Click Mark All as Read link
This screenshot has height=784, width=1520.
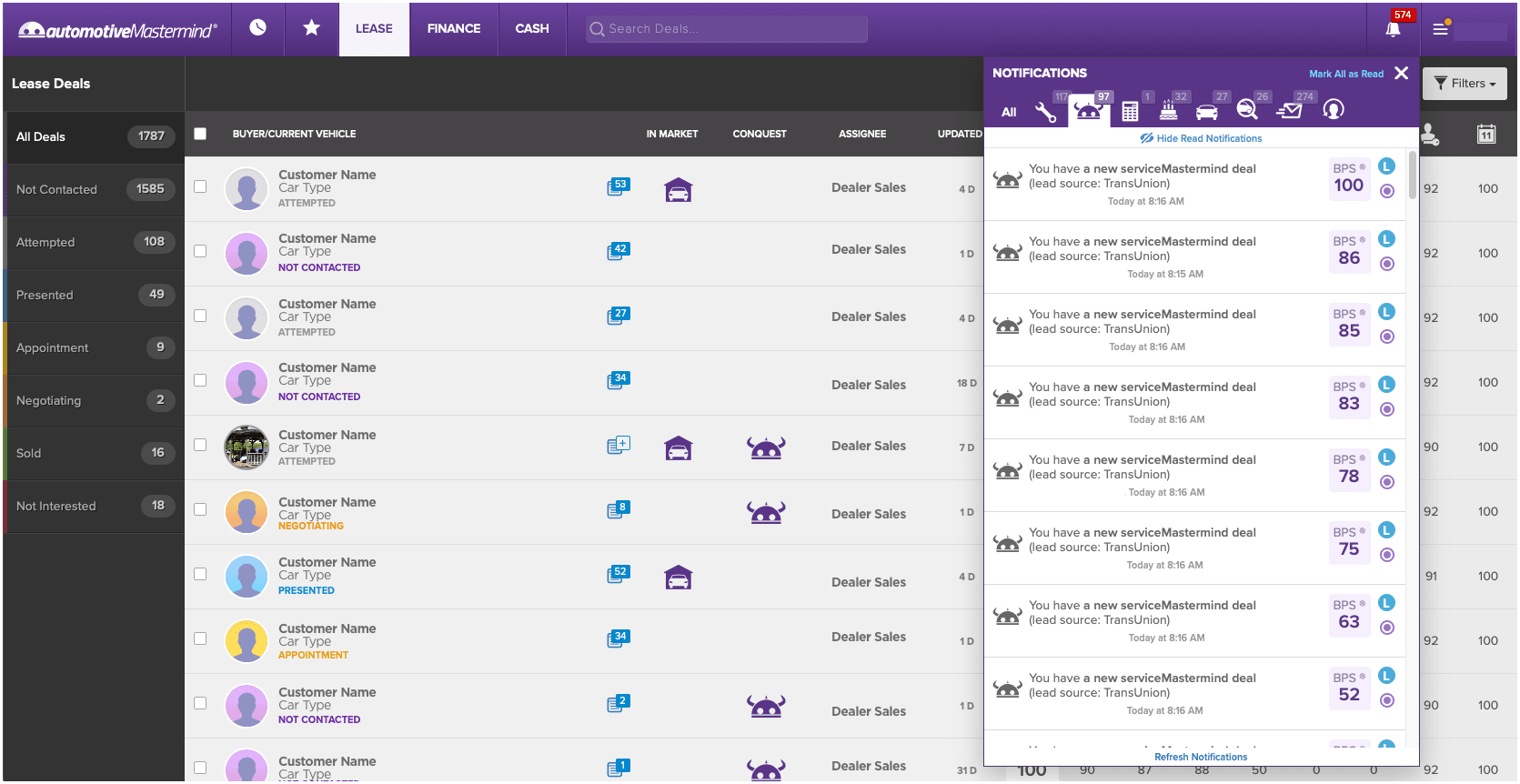(1346, 74)
